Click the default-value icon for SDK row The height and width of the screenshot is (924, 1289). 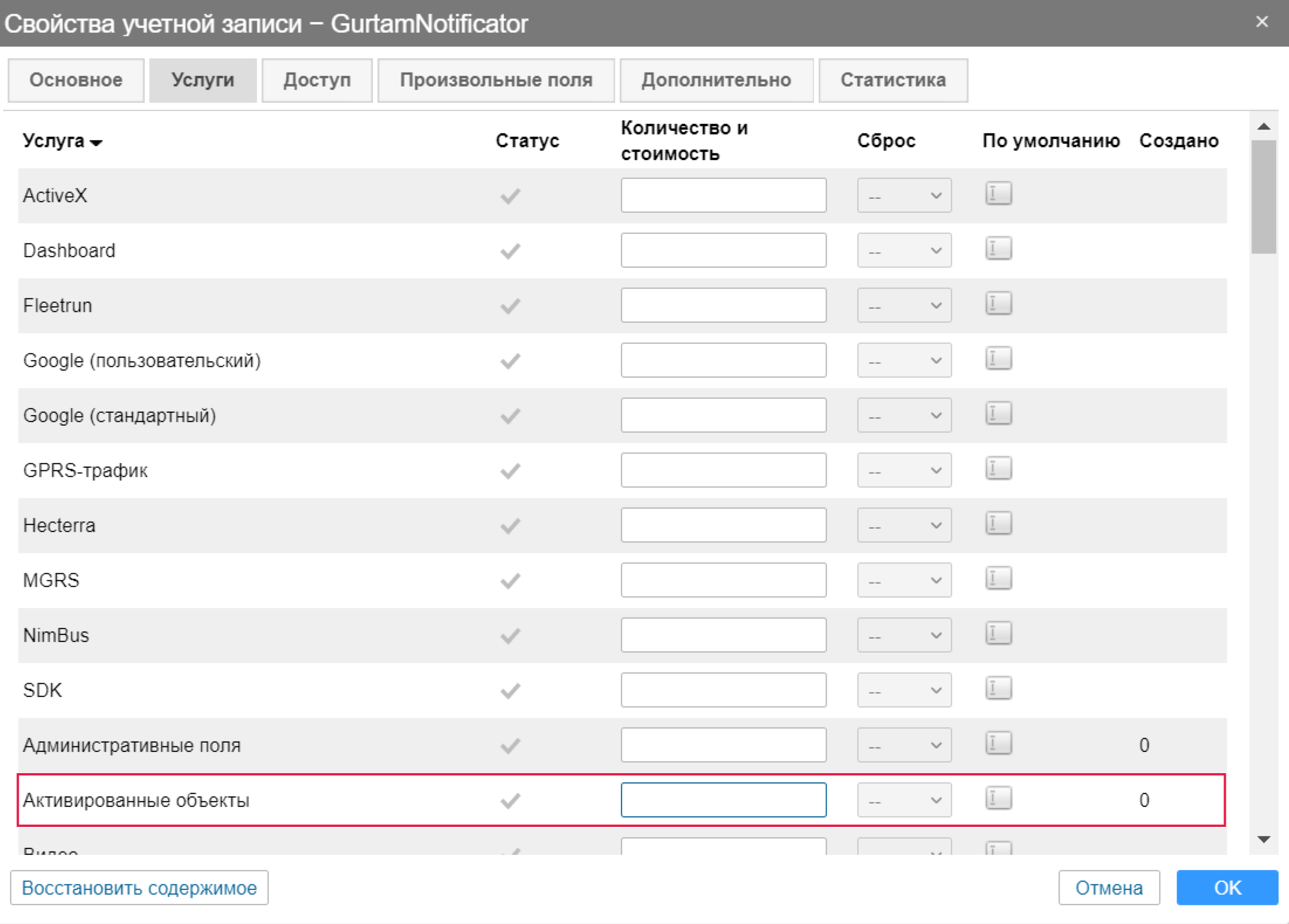coord(998,688)
